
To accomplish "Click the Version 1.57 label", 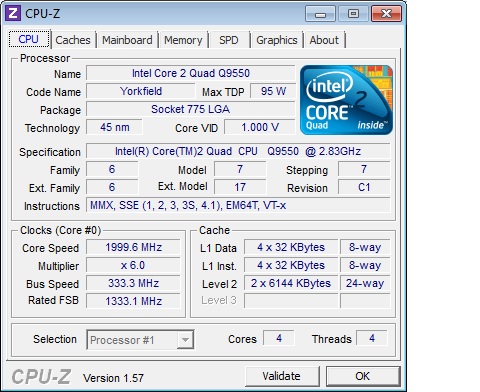I will click(113, 378).
